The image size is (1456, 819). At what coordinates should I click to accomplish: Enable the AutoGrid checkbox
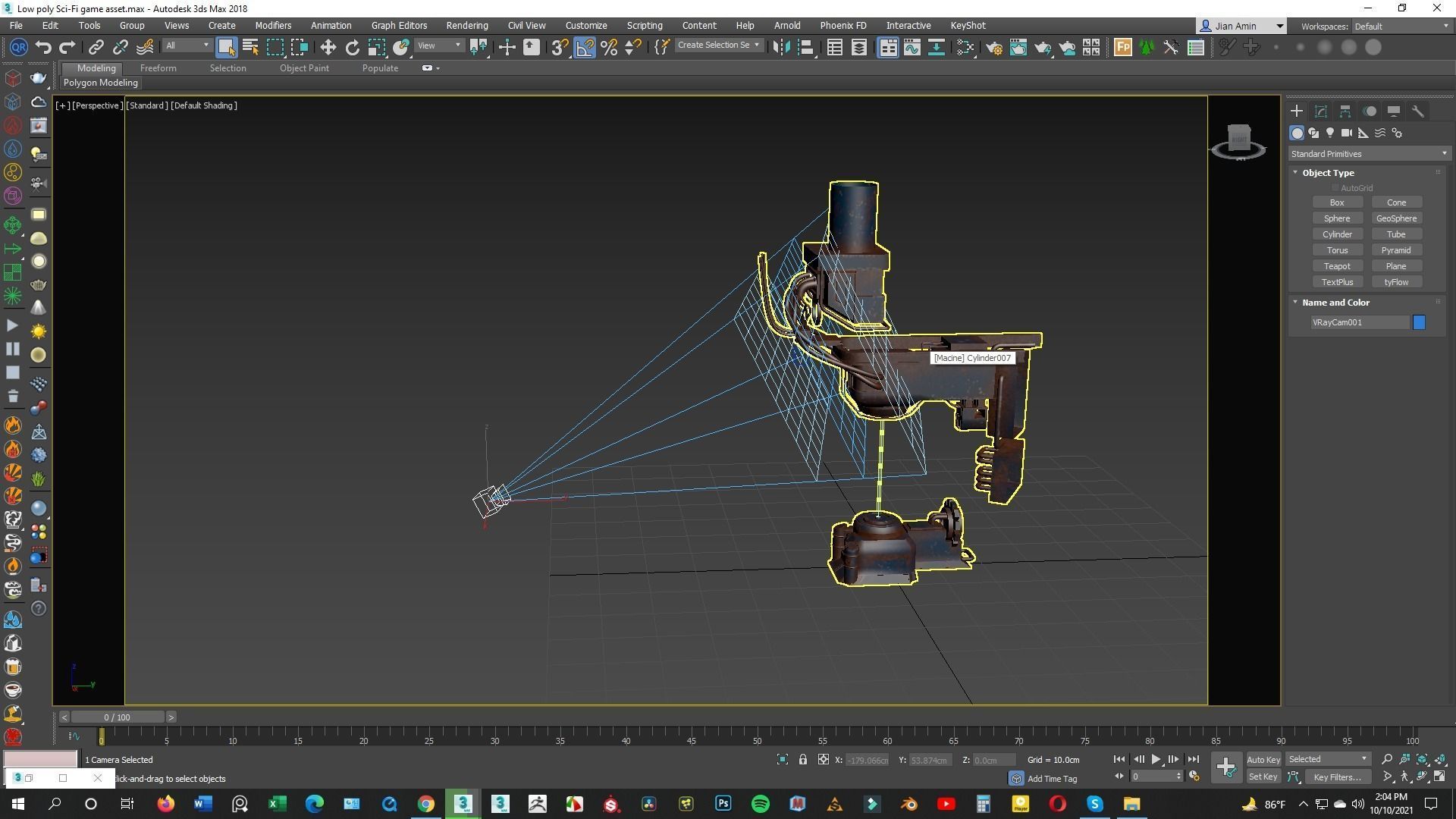[1335, 188]
